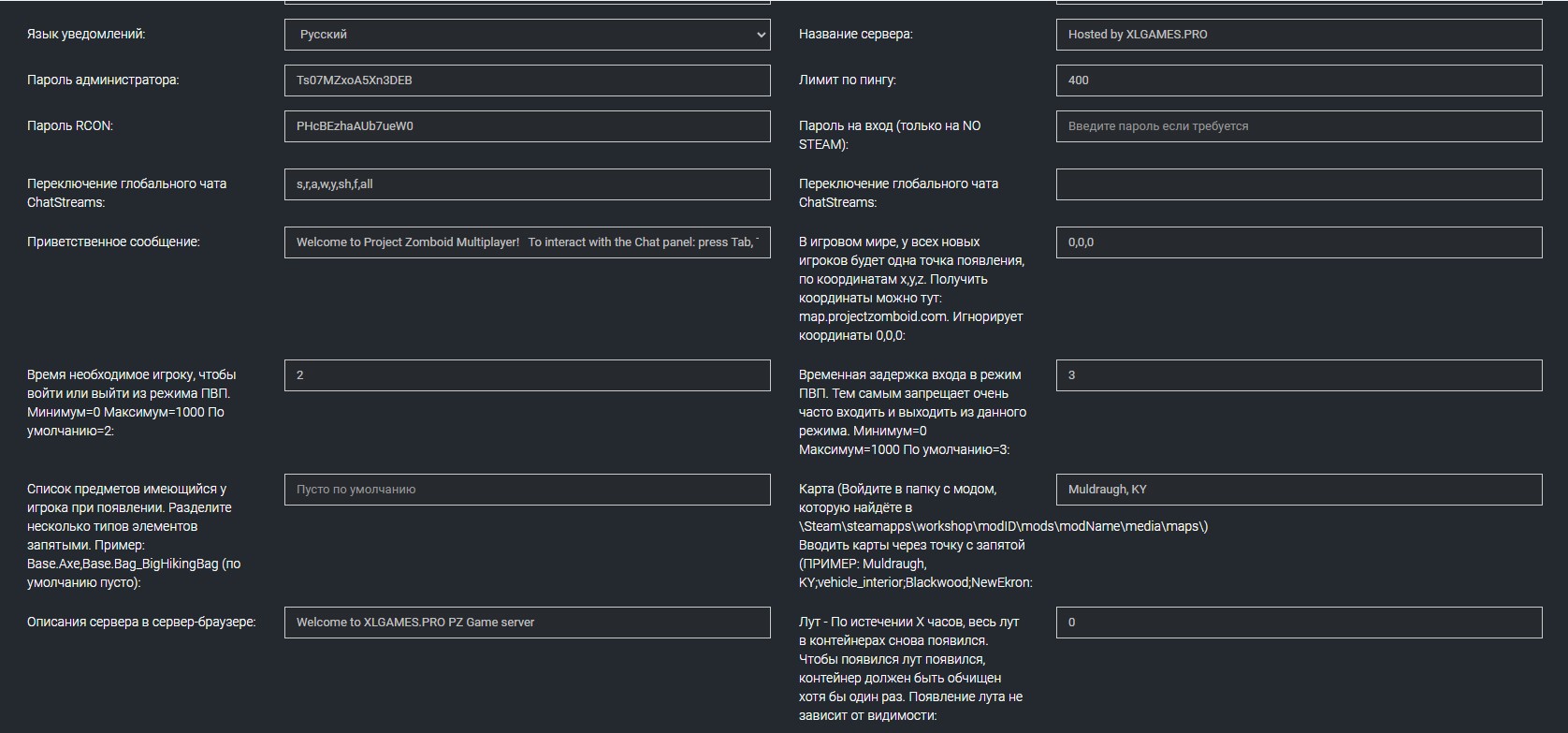
Task: Select the PVP entry delay field showing 3
Action: point(1299,375)
